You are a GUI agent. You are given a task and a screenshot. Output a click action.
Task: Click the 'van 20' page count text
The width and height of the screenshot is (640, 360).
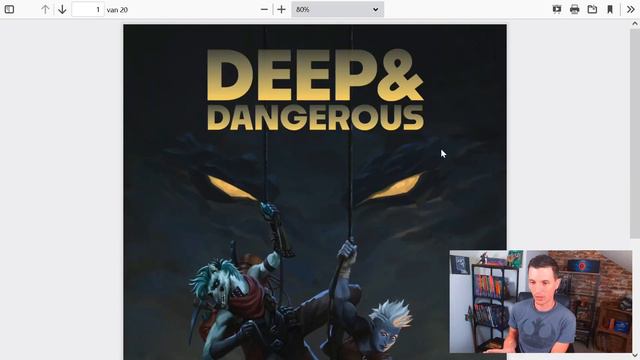pyautogui.click(x=117, y=10)
